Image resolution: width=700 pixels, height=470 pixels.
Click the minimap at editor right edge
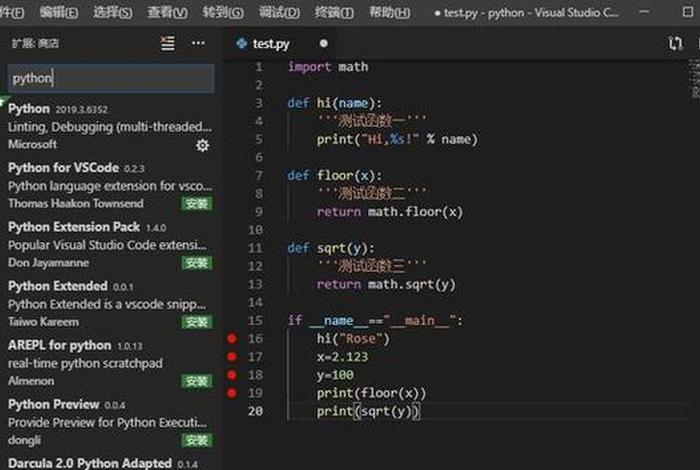click(695, 79)
